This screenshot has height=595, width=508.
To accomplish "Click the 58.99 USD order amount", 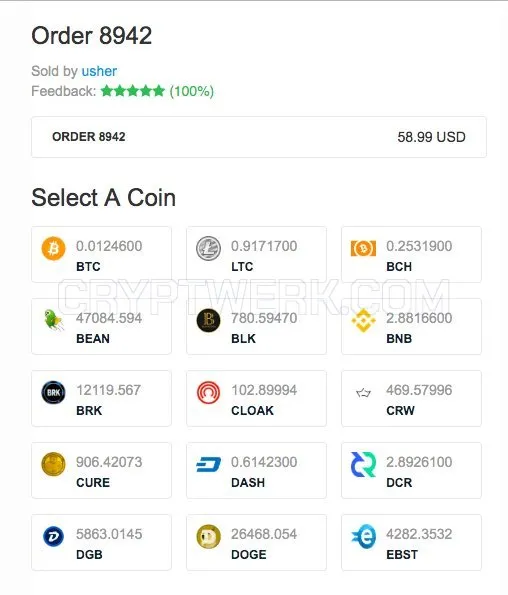I will tap(431, 137).
